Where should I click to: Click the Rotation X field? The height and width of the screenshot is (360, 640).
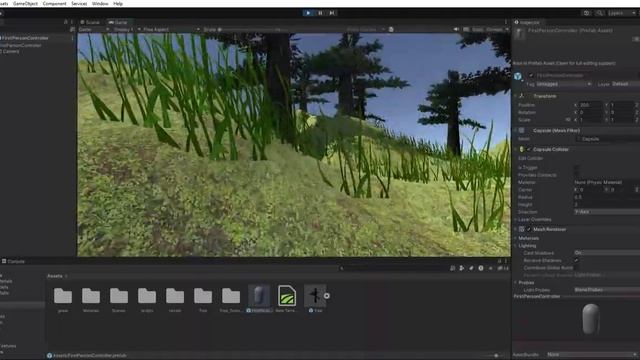point(591,112)
